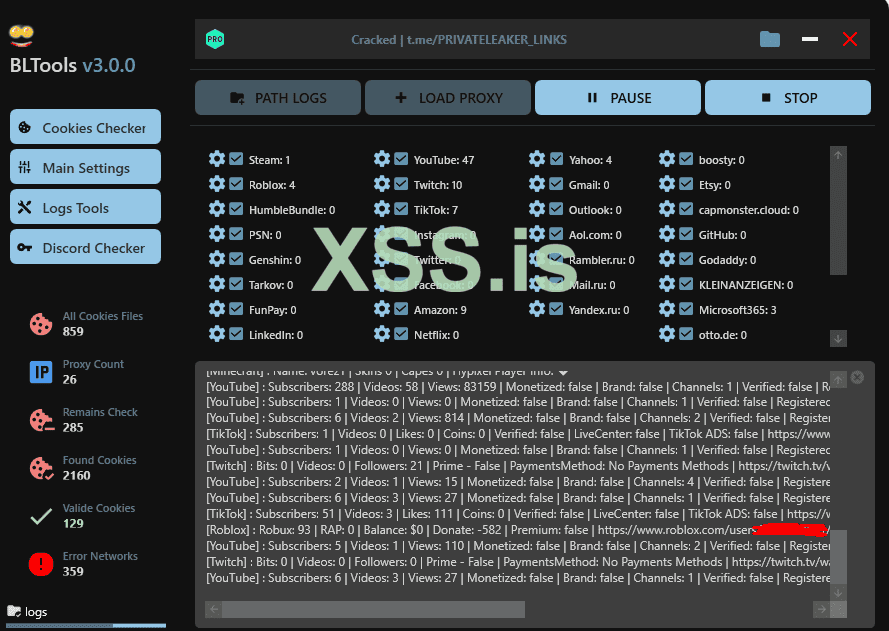Click the logs progress bar at bottom
Screen dimensions: 889x631
[86, 625]
